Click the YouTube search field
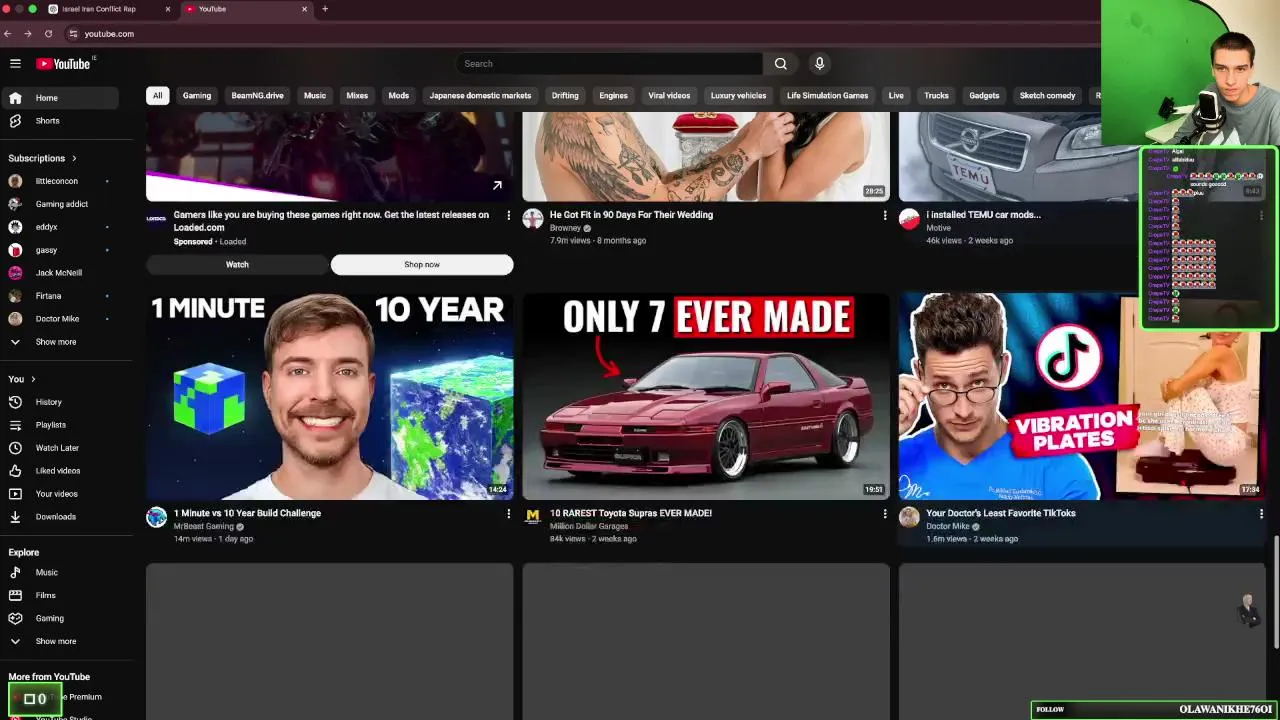 (x=610, y=63)
